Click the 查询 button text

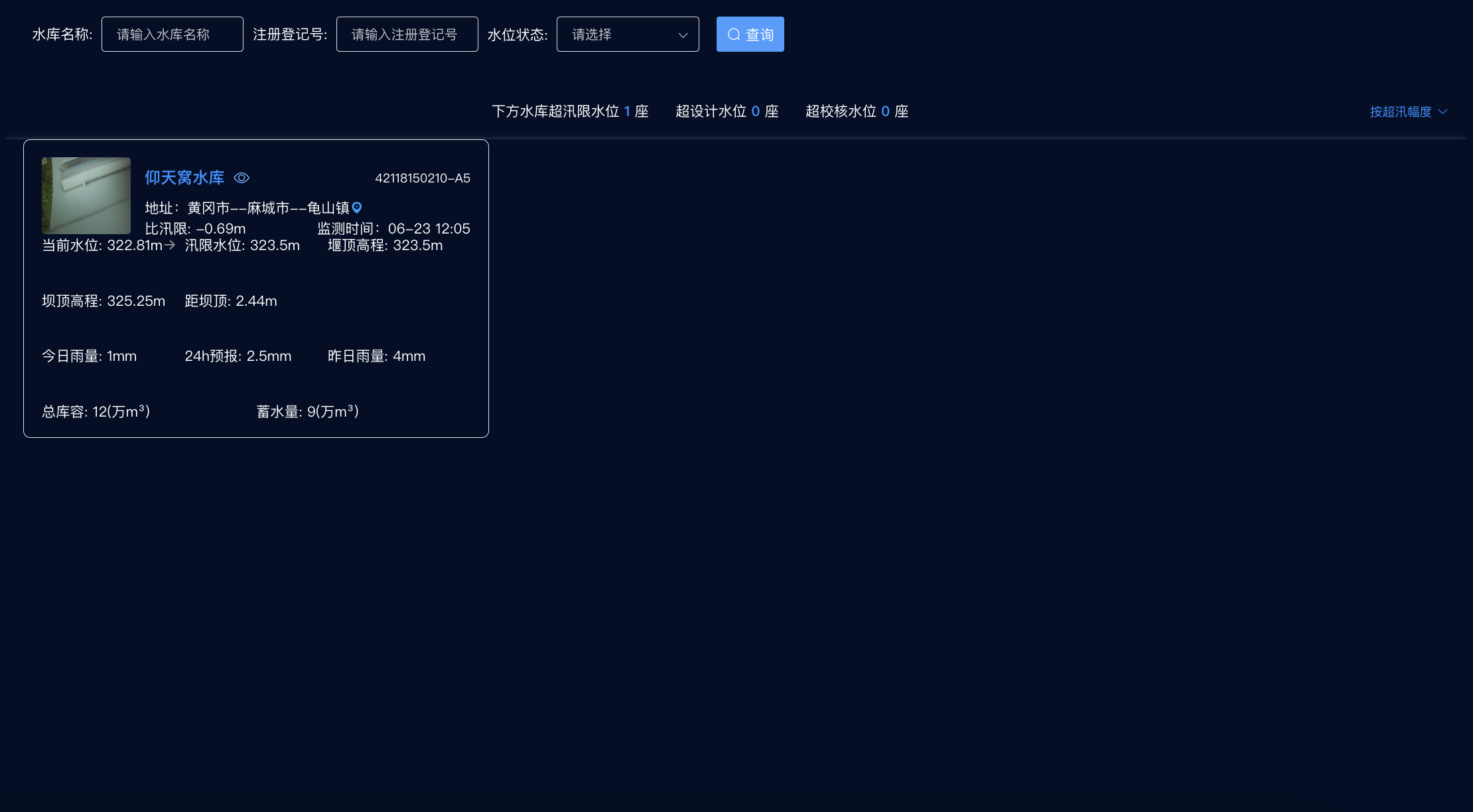coord(759,34)
